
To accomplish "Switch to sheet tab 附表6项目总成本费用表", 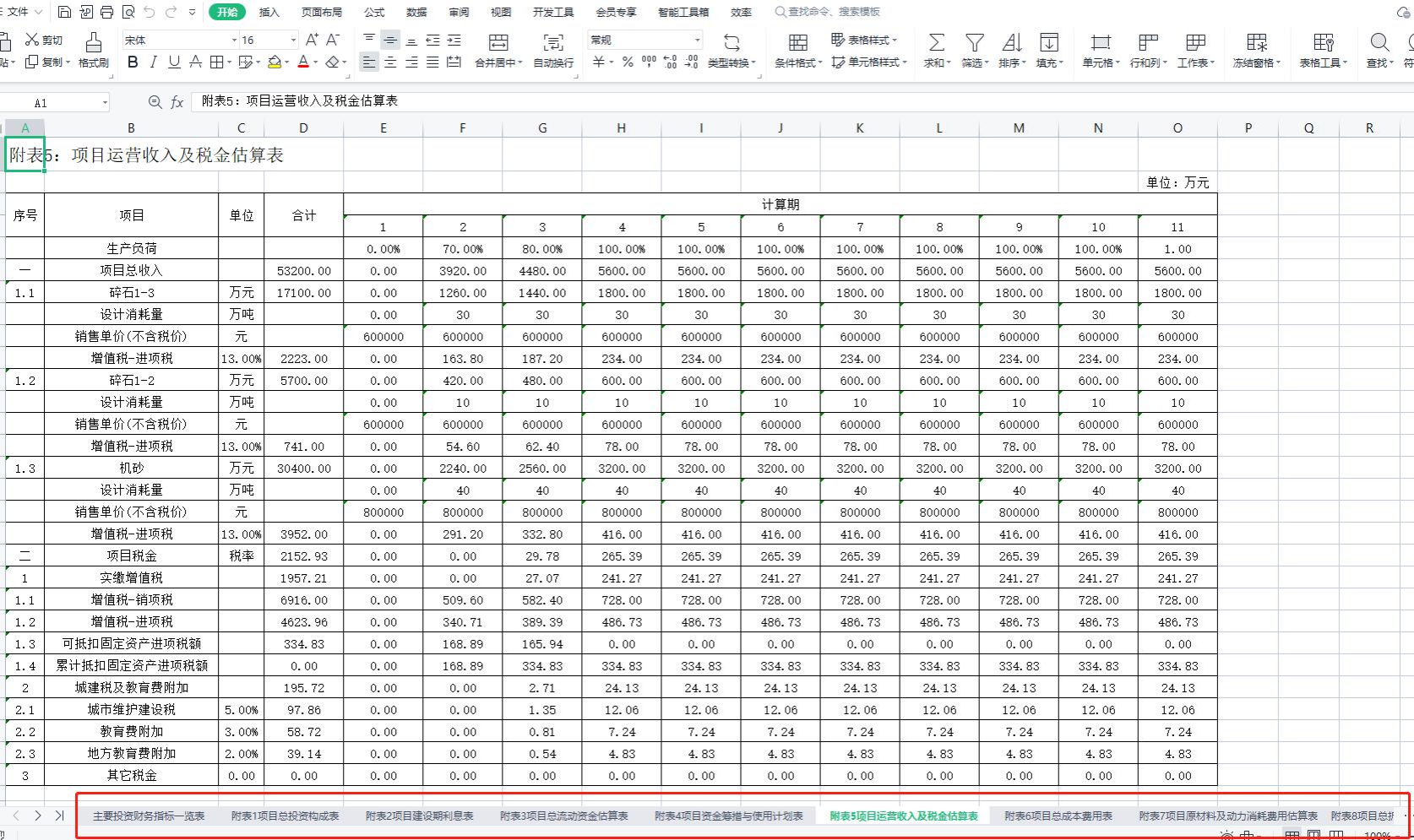I will [x=1058, y=816].
